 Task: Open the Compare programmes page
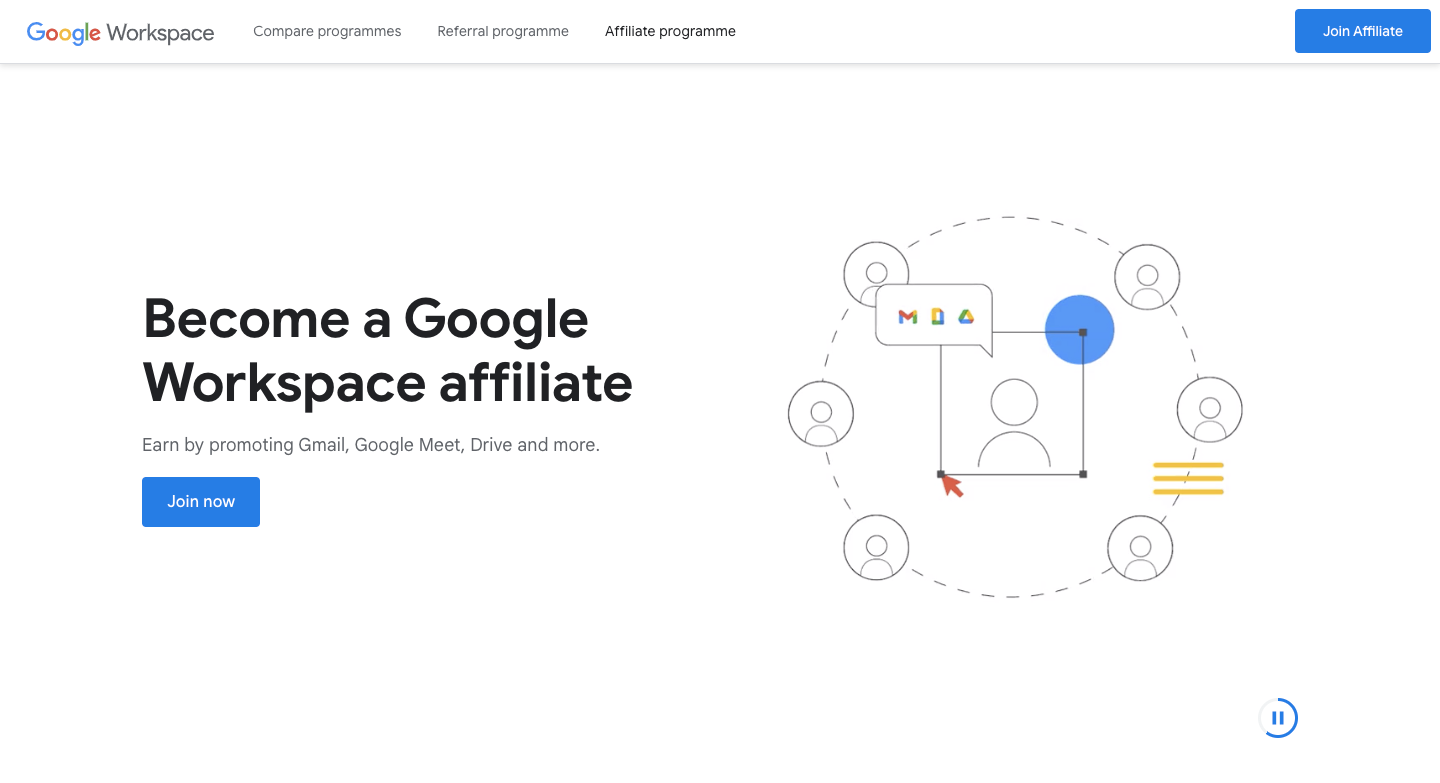pyautogui.click(x=327, y=31)
